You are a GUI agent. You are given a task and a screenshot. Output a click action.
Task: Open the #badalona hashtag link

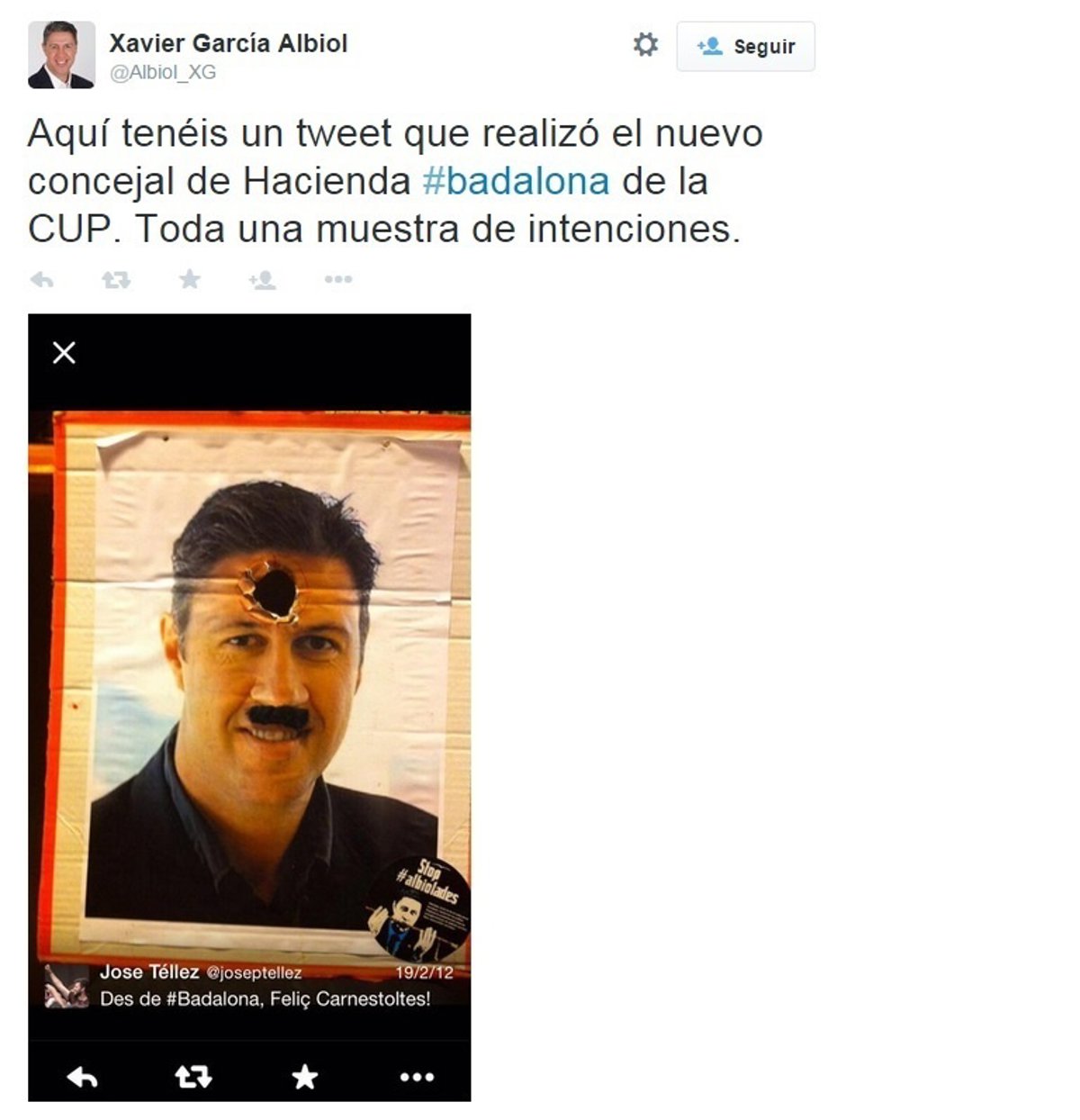click(516, 181)
